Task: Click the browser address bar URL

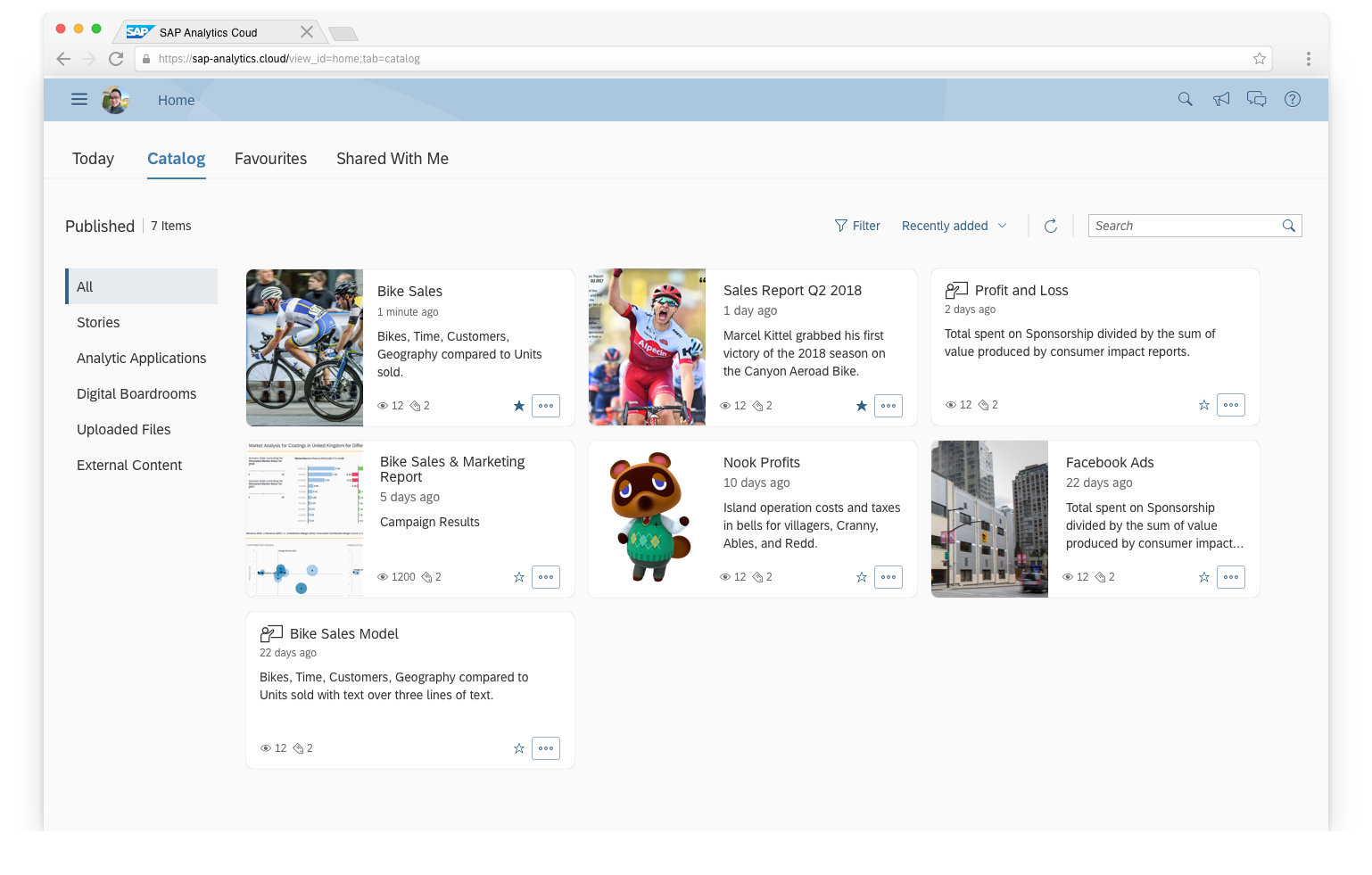Action: click(x=289, y=59)
